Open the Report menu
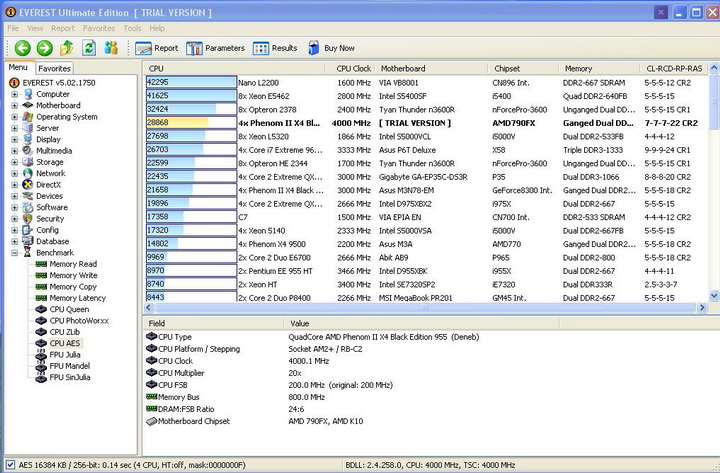The height and width of the screenshot is (473, 720). [62, 28]
